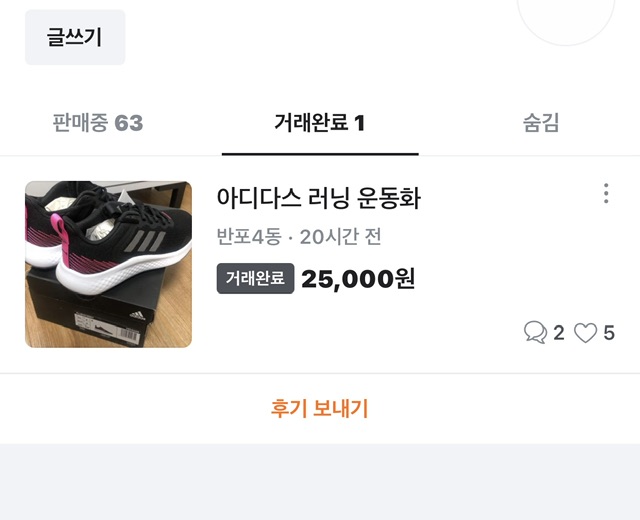Click the 20시간 전 timestamp

[340, 238]
